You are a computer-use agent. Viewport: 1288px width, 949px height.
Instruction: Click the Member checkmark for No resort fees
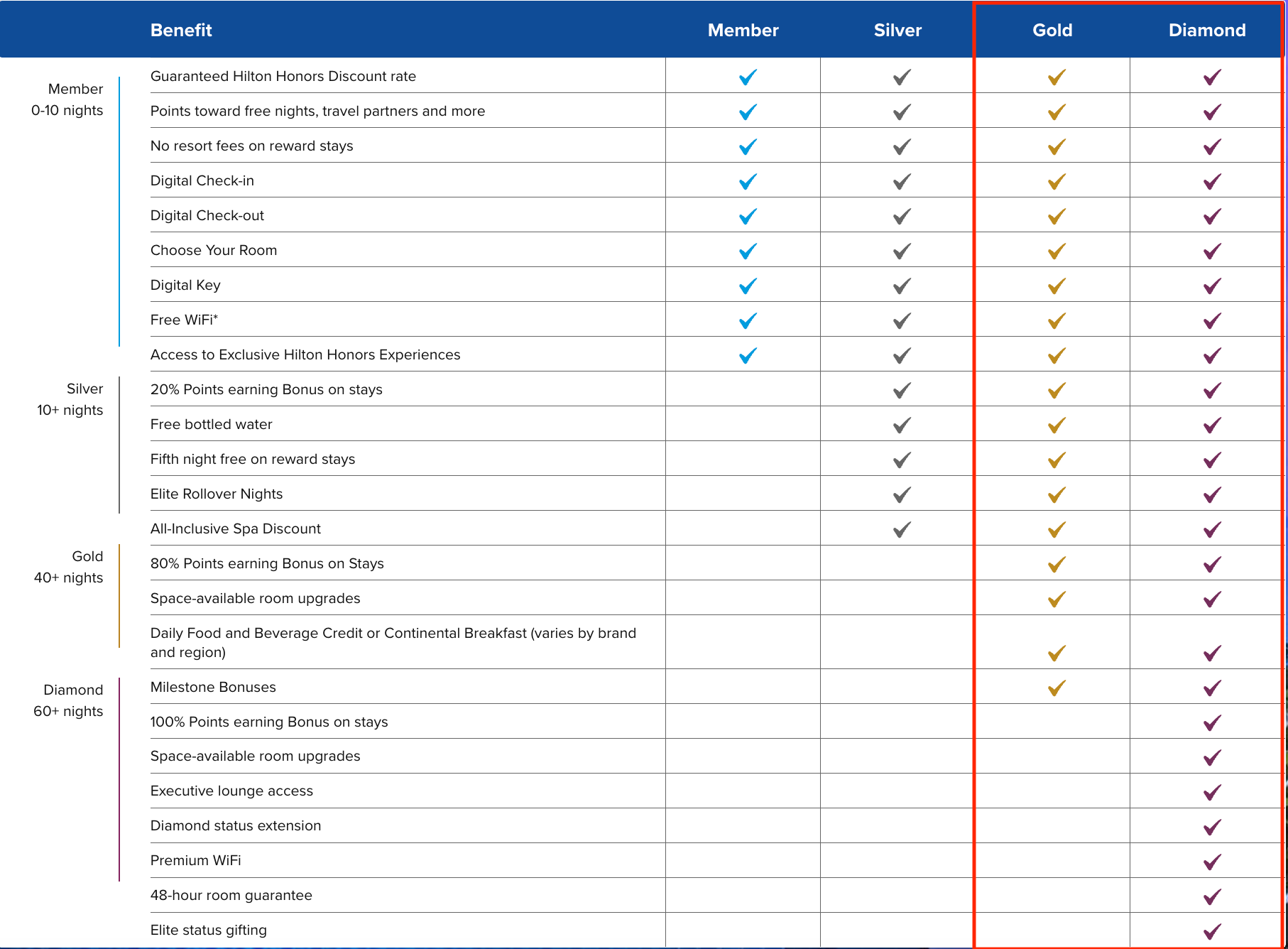(x=748, y=146)
